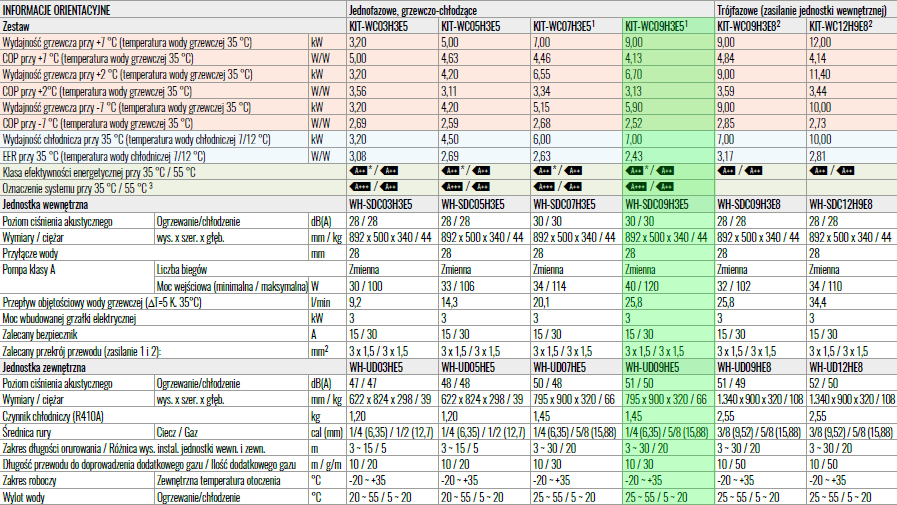Click pump input power '32 / 102'
897x505 pixels.
[x=734, y=286]
